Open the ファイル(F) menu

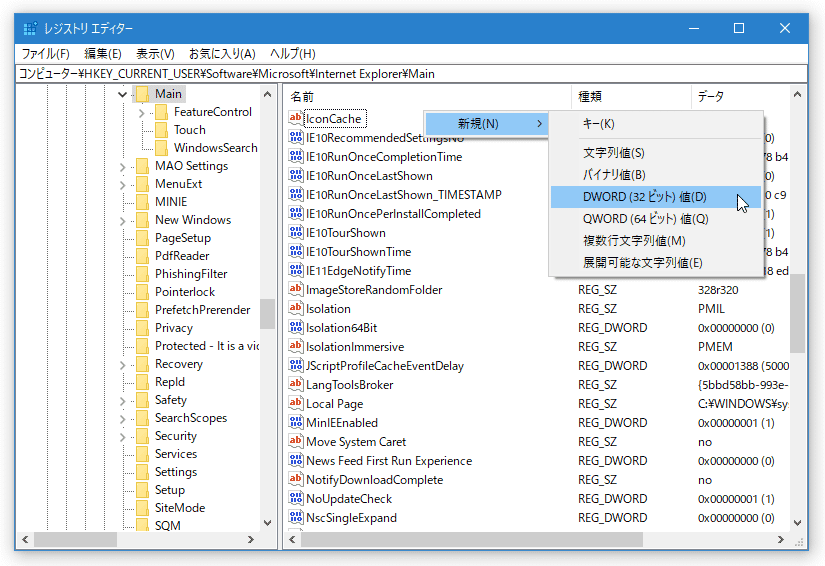tap(45, 54)
